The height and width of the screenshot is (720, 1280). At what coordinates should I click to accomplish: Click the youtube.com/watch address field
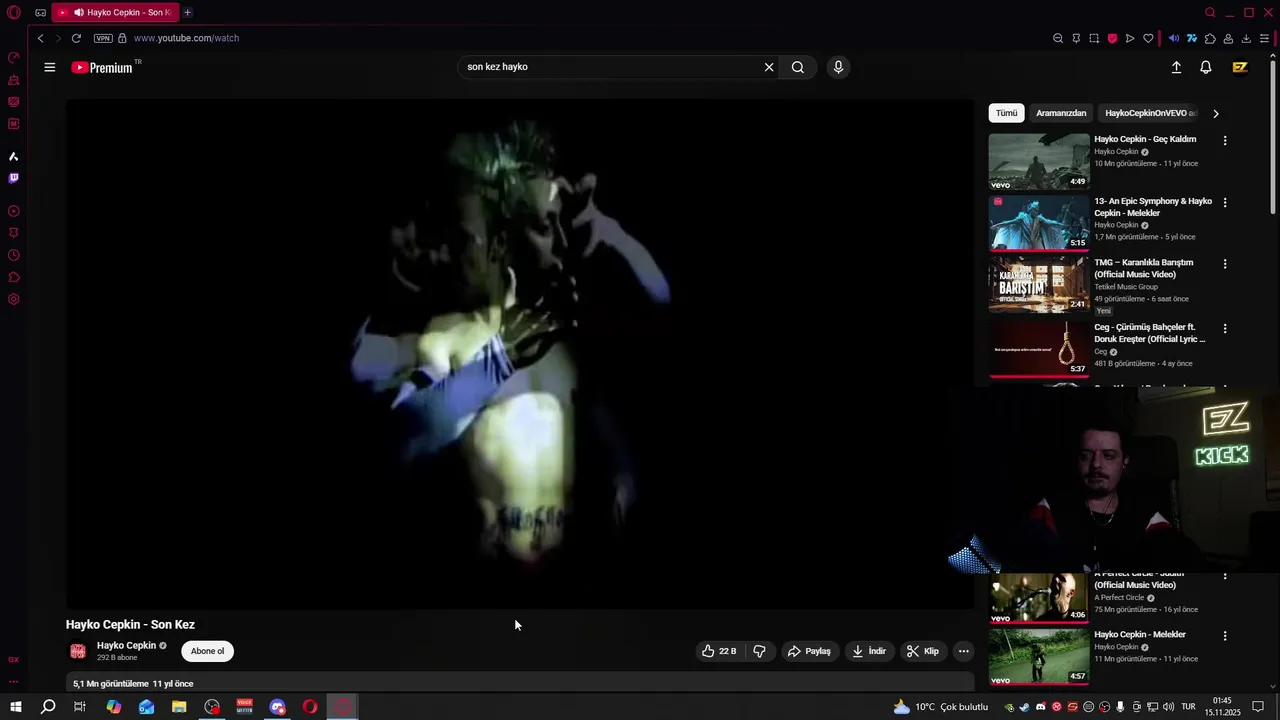186,38
